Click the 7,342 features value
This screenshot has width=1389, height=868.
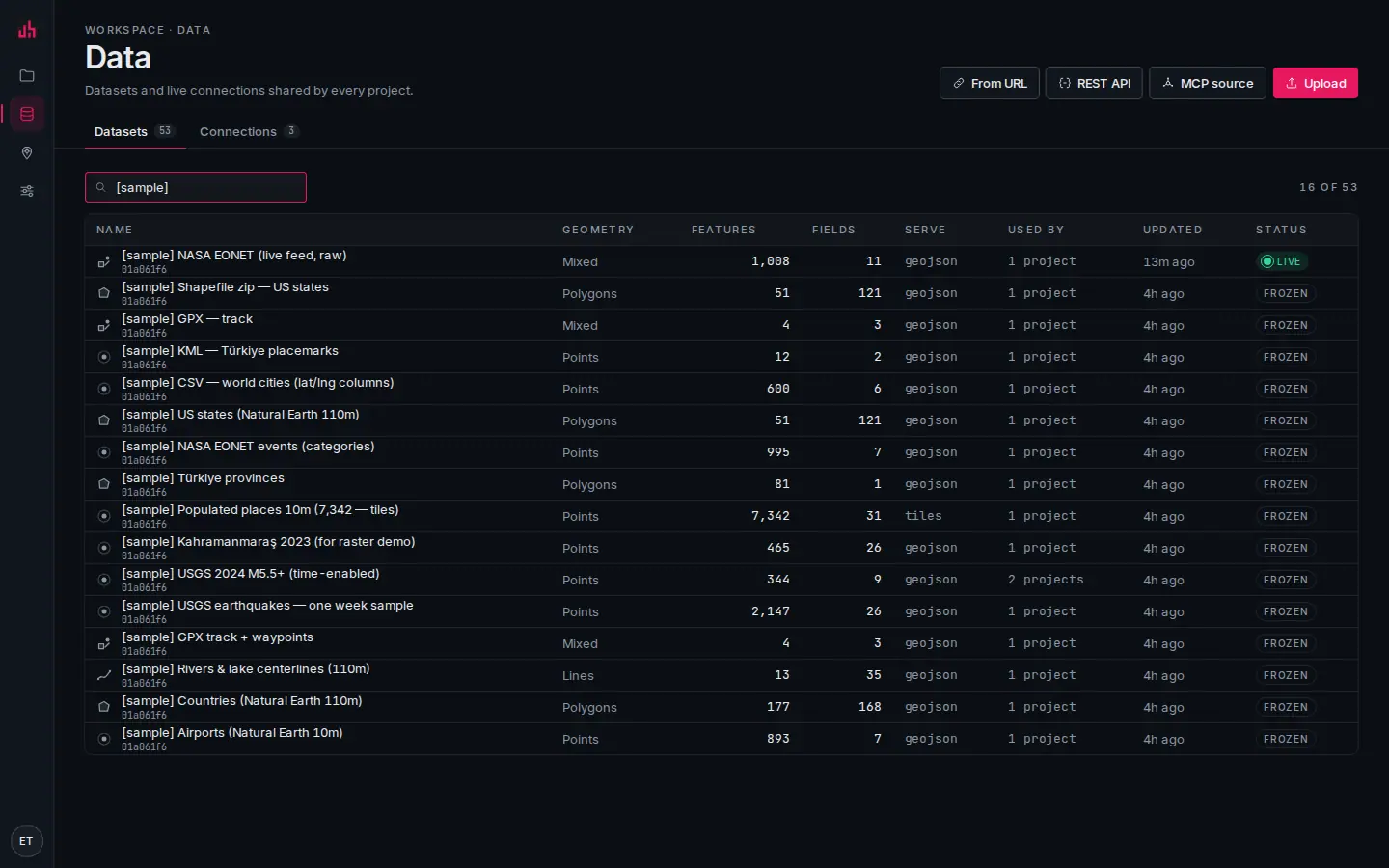pyautogui.click(x=771, y=516)
